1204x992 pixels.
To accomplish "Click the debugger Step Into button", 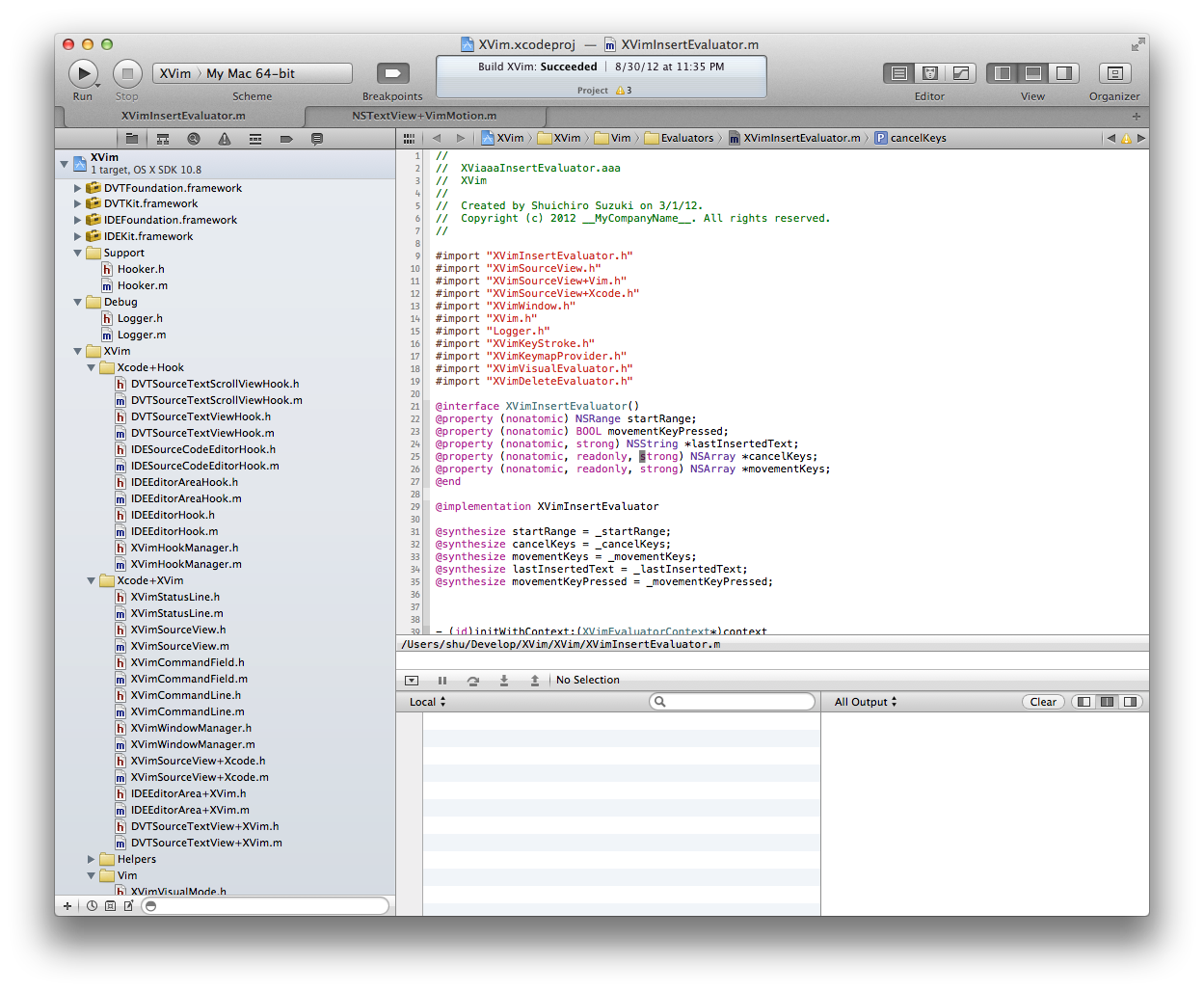I will click(504, 681).
